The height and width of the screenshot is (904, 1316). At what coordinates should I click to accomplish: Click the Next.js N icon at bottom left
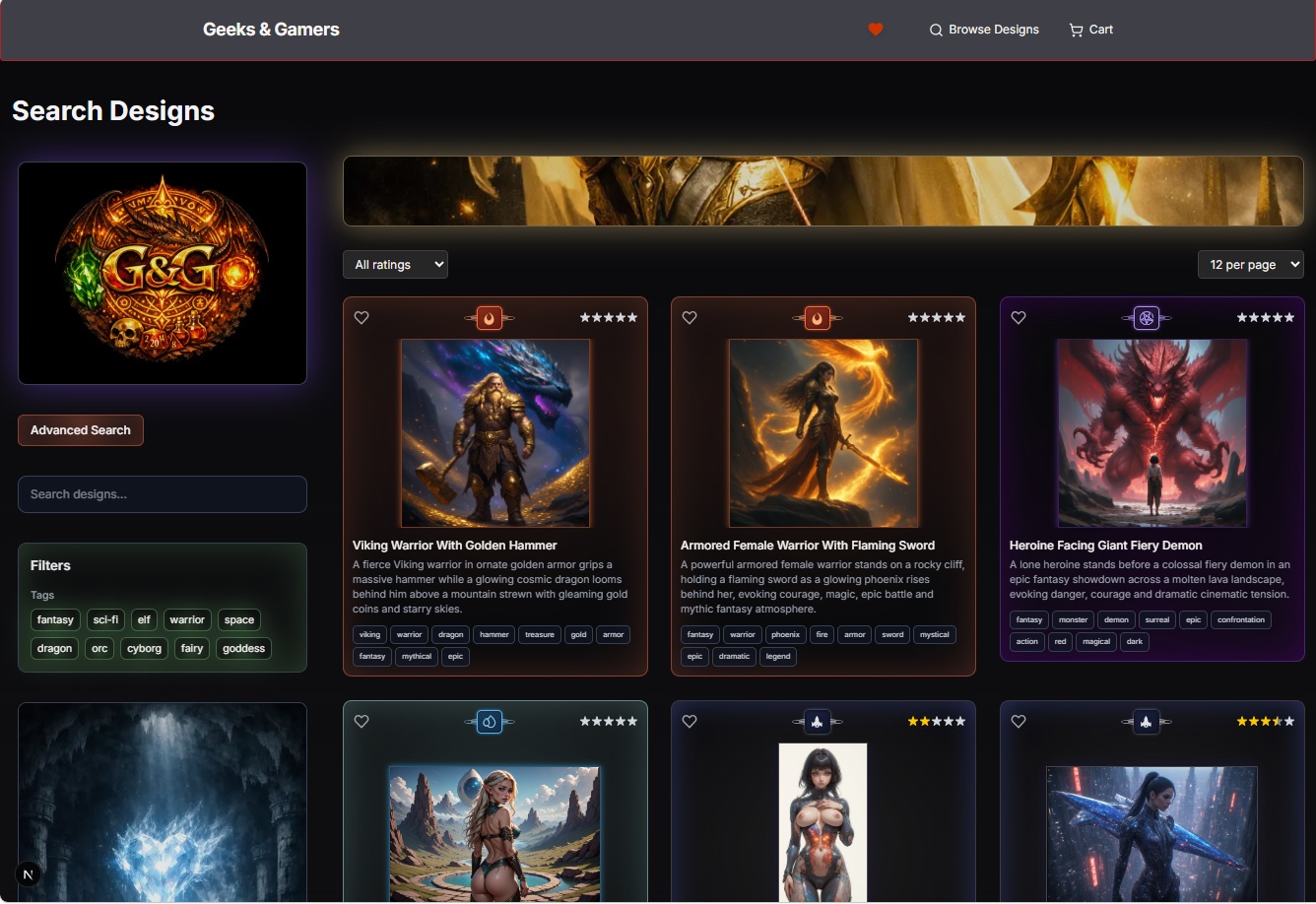coord(29,873)
